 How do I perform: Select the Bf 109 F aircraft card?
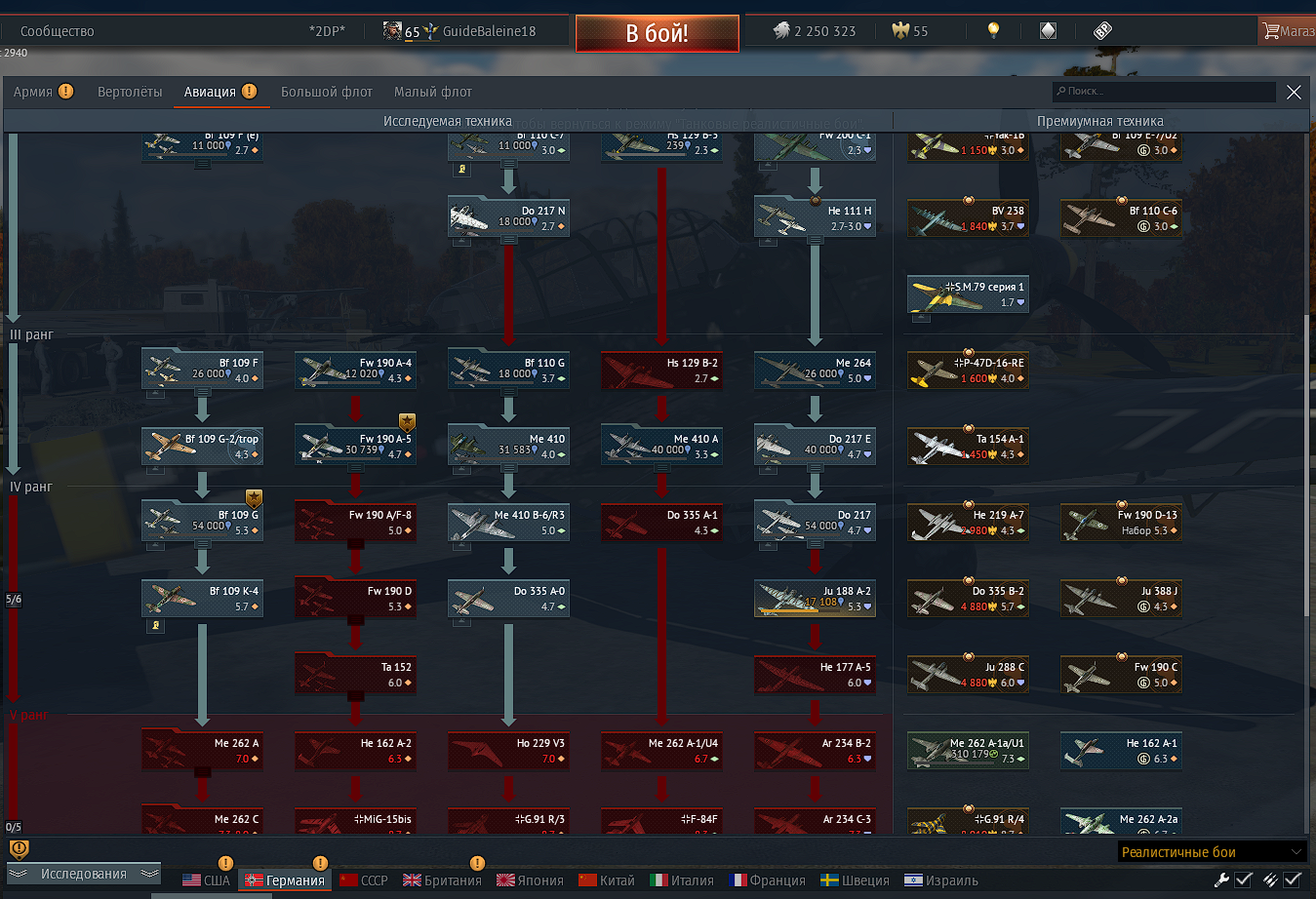click(203, 371)
